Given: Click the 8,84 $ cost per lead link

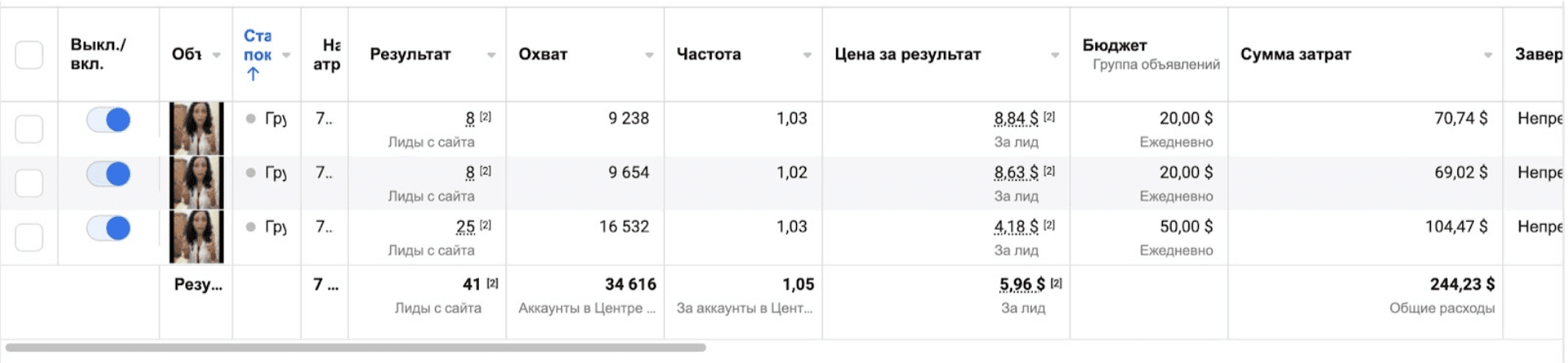Looking at the screenshot, I should pos(1016,119).
